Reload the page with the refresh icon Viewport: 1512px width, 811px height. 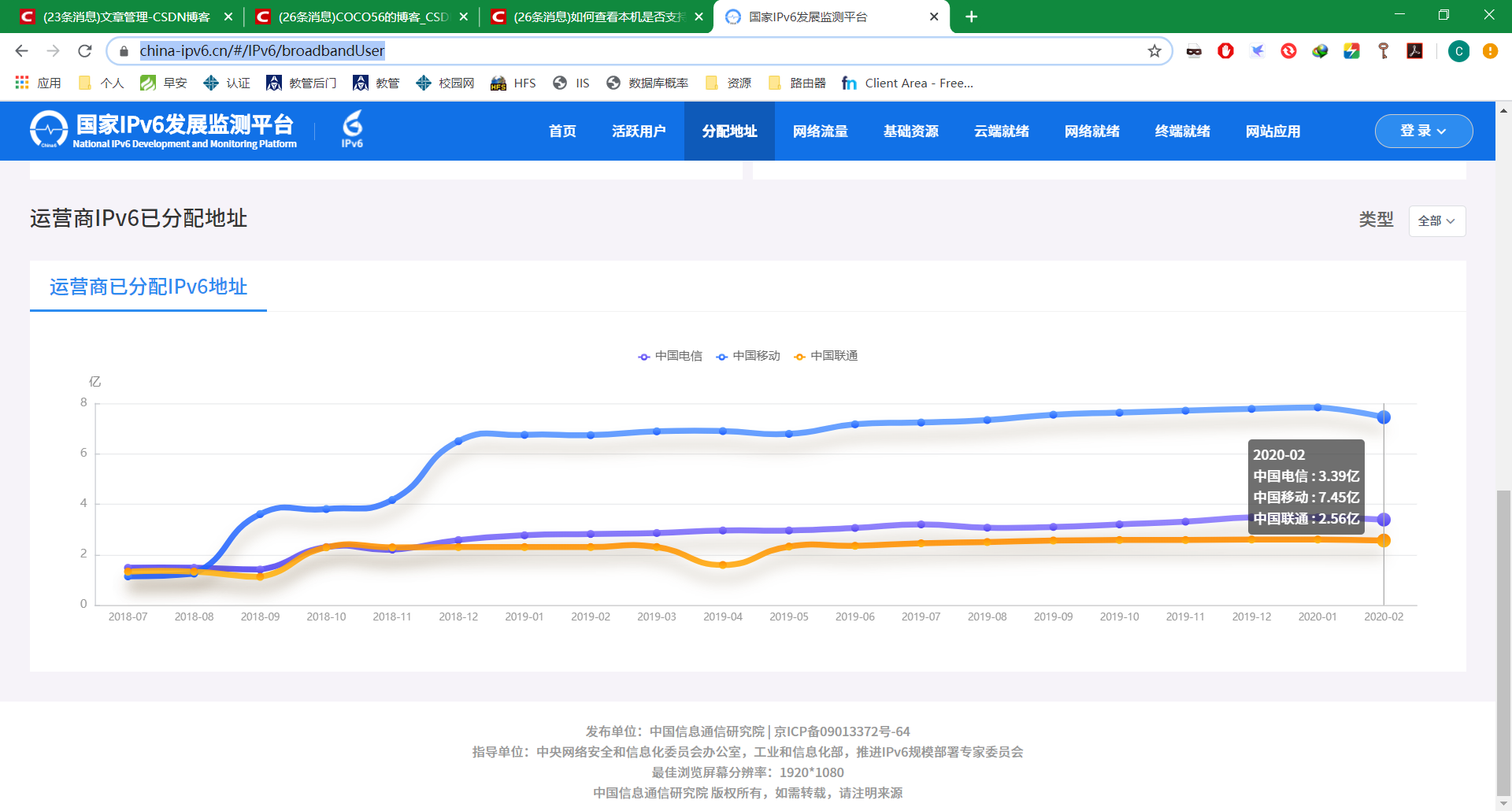[x=85, y=51]
